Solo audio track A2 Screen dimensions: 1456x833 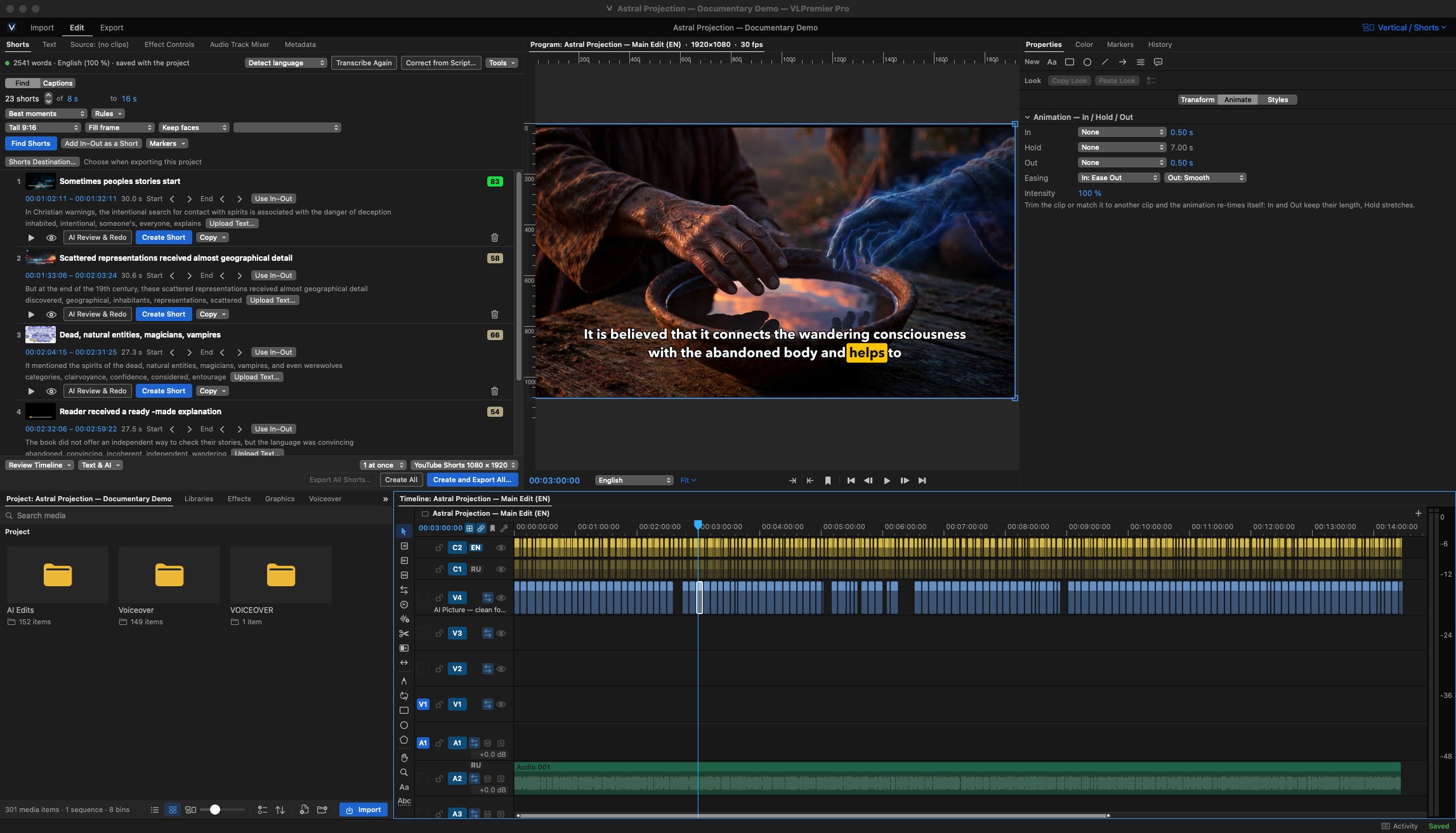501,778
